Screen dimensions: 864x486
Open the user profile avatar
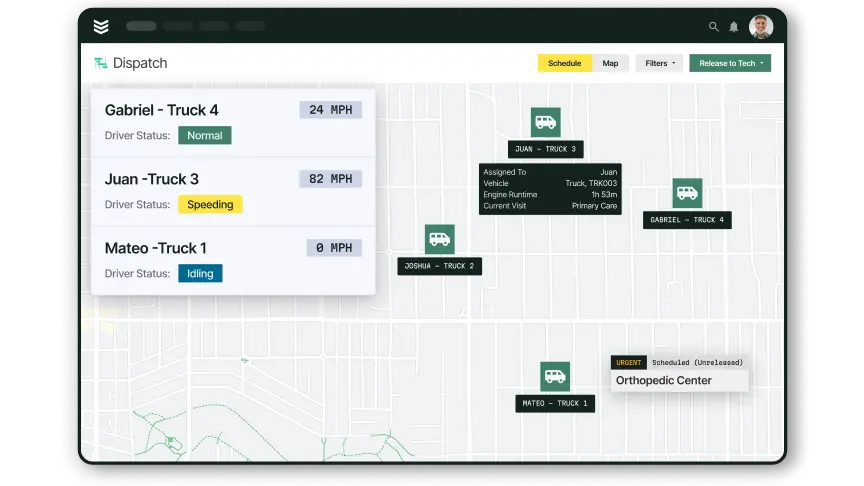(761, 26)
